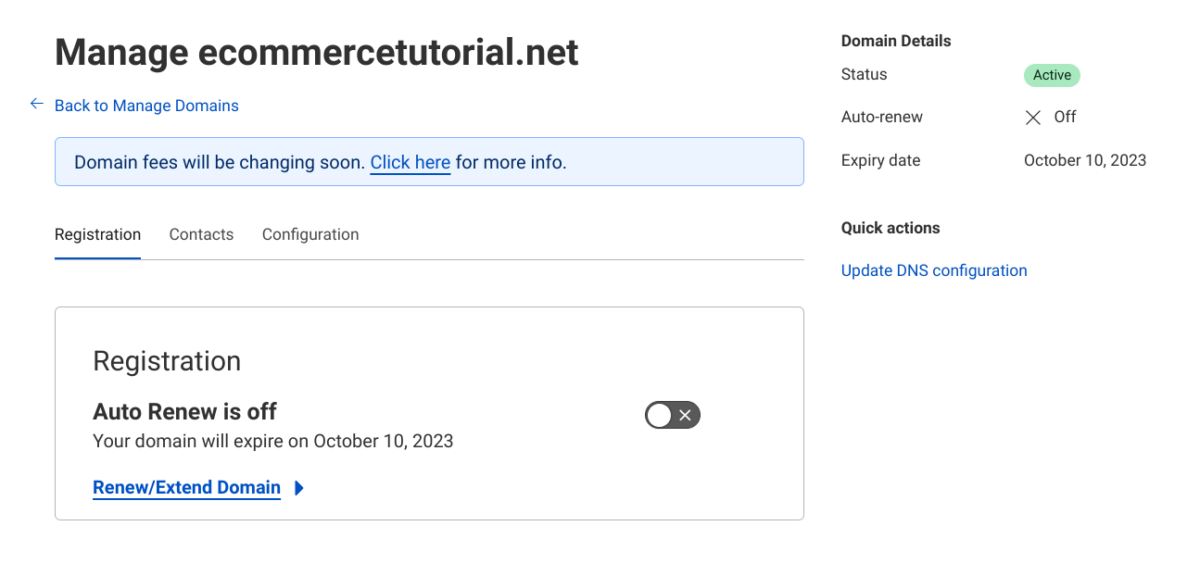The height and width of the screenshot is (576, 1200).
Task: Click the Renew/Extend Domain link
Action: [x=186, y=488]
